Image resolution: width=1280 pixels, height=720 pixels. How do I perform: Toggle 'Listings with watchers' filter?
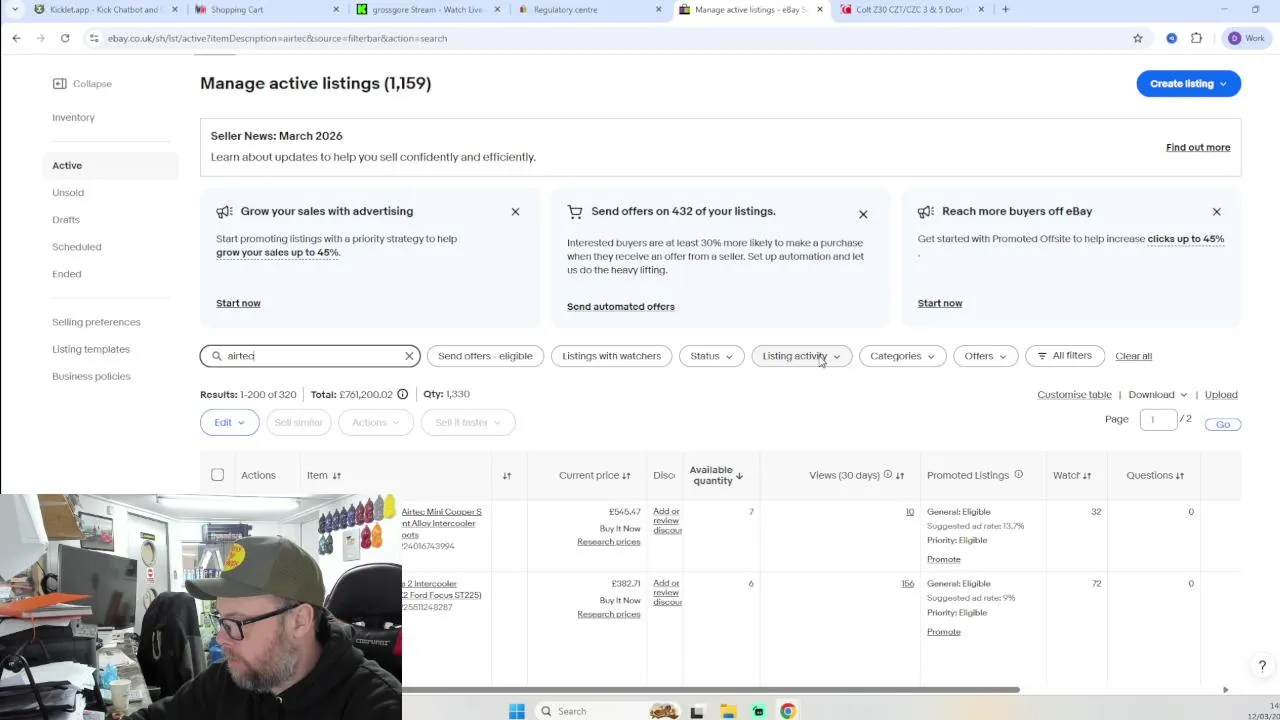click(611, 356)
